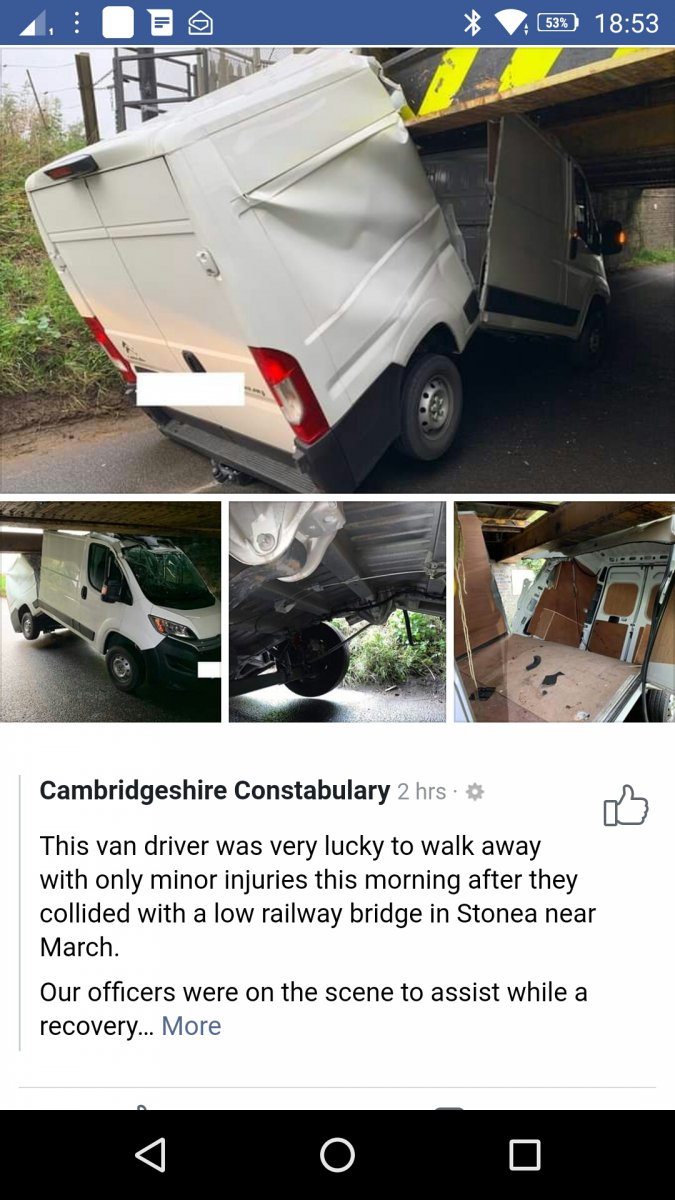Tap the Android back navigation button

[150, 1155]
